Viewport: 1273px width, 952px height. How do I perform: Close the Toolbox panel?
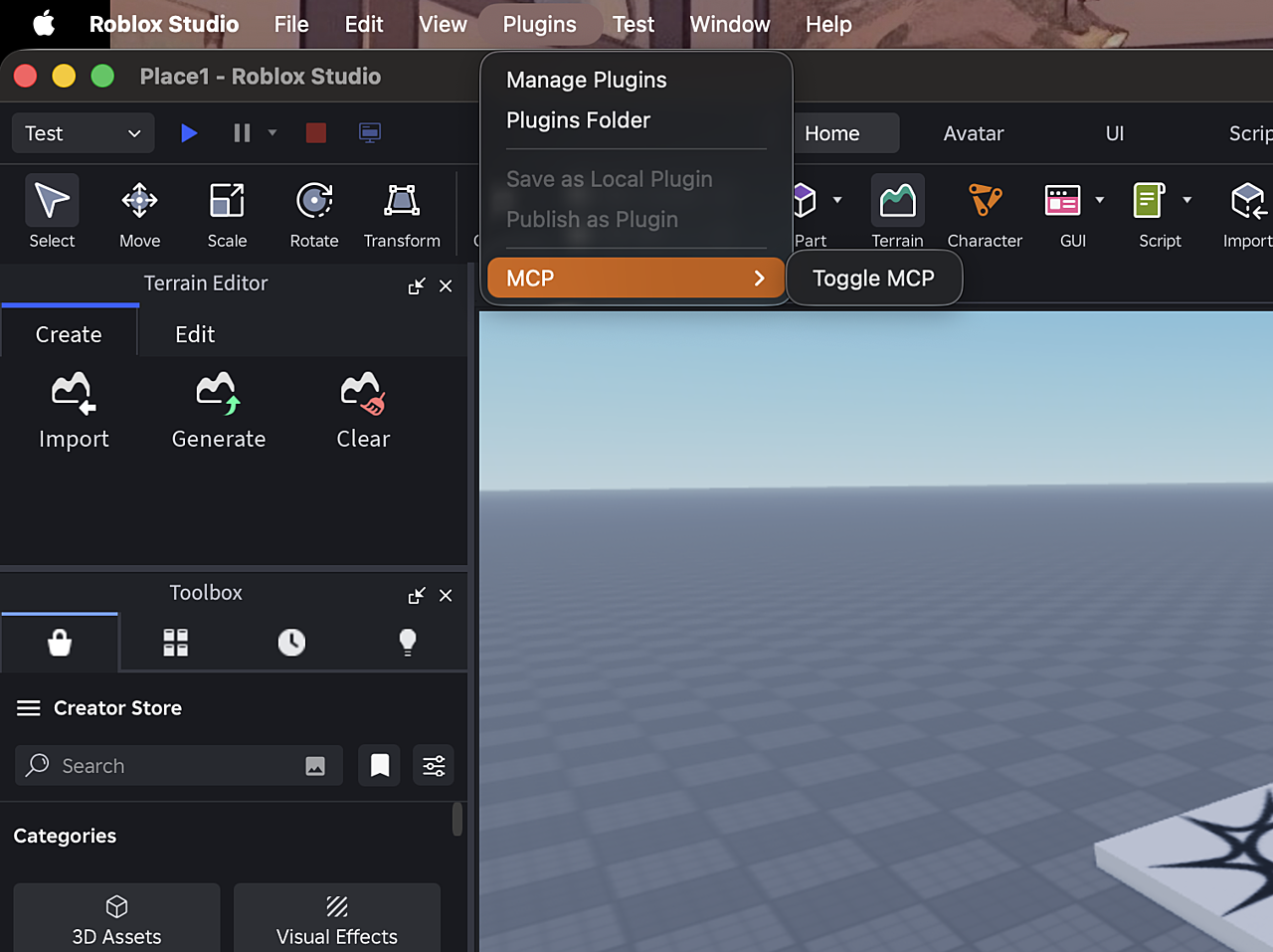[446, 595]
